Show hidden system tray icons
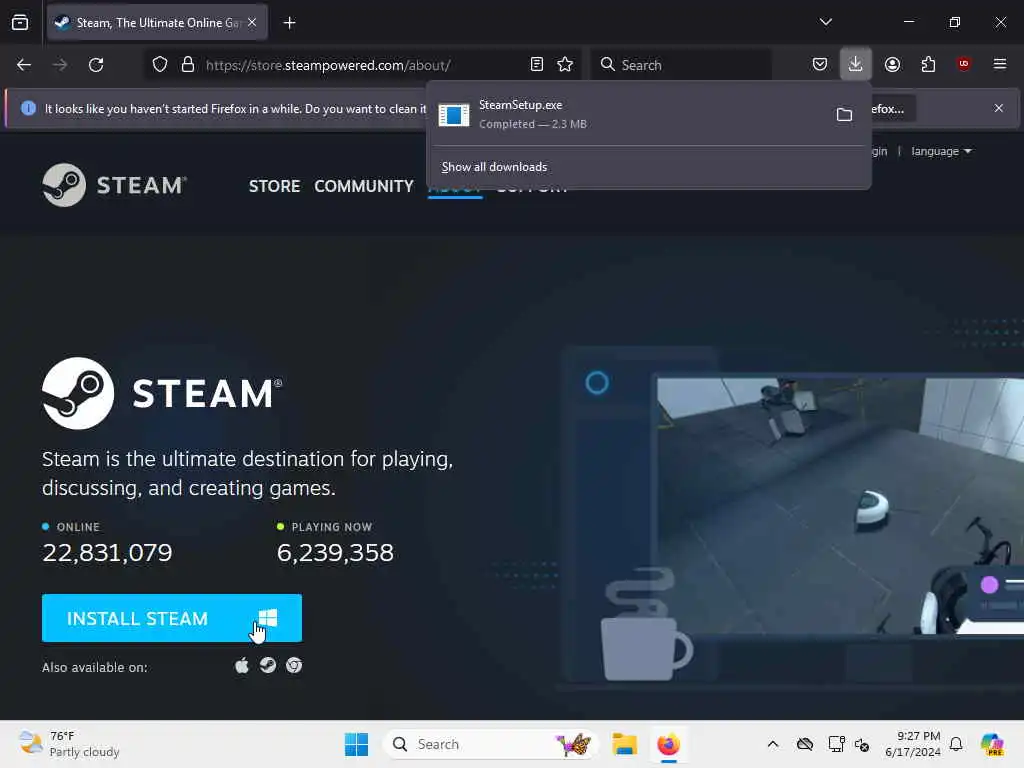The height and width of the screenshot is (768, 1024). [773, 744]
